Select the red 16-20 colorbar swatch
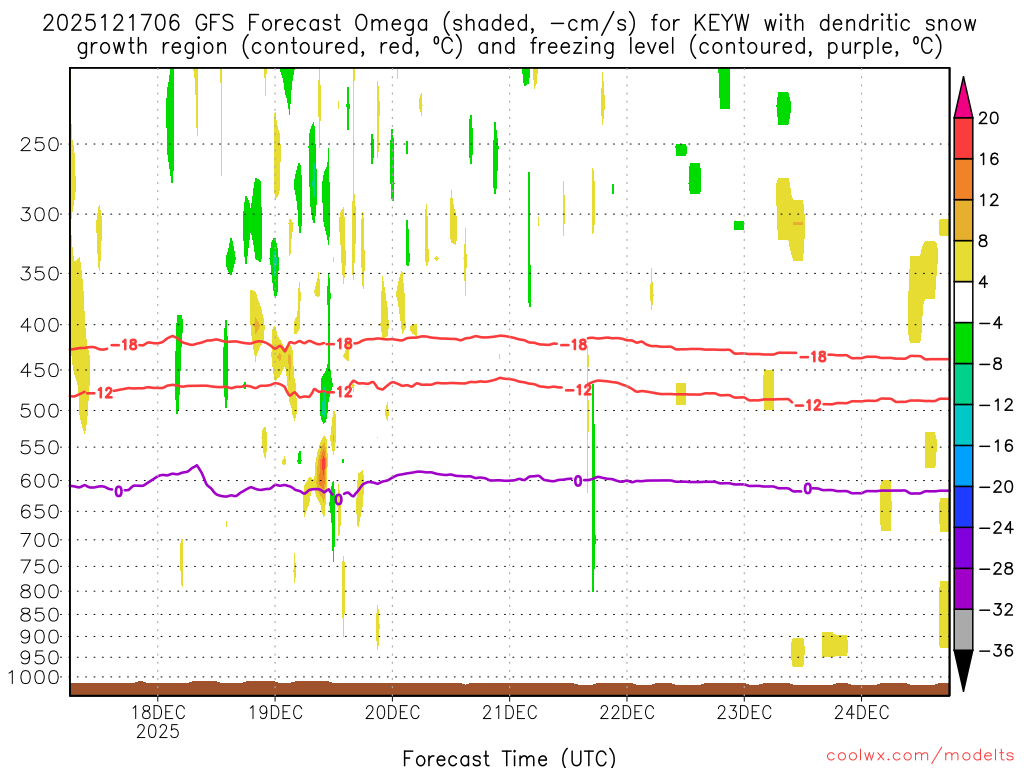The height and width of the screenshot is (768, 1024). pyautogui.click(x=963, y=138)
